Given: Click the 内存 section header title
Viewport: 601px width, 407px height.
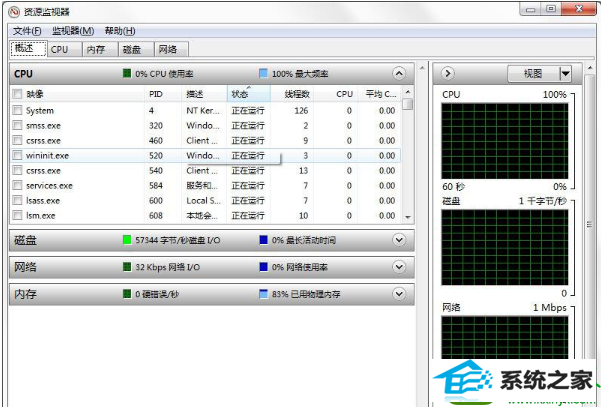Looking at the screenshot, I should coord(25,294).
